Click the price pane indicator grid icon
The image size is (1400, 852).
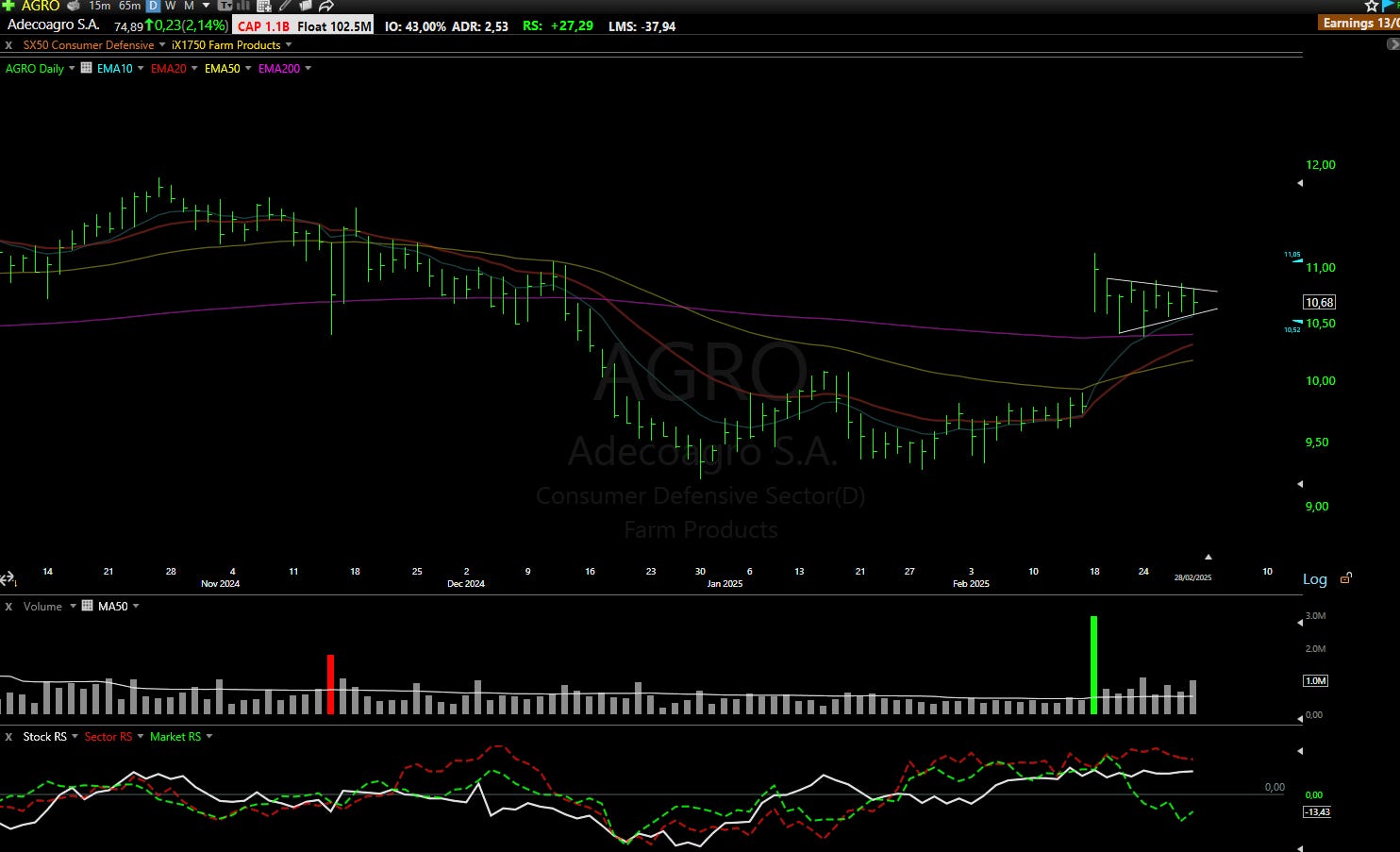coord(87,68)
